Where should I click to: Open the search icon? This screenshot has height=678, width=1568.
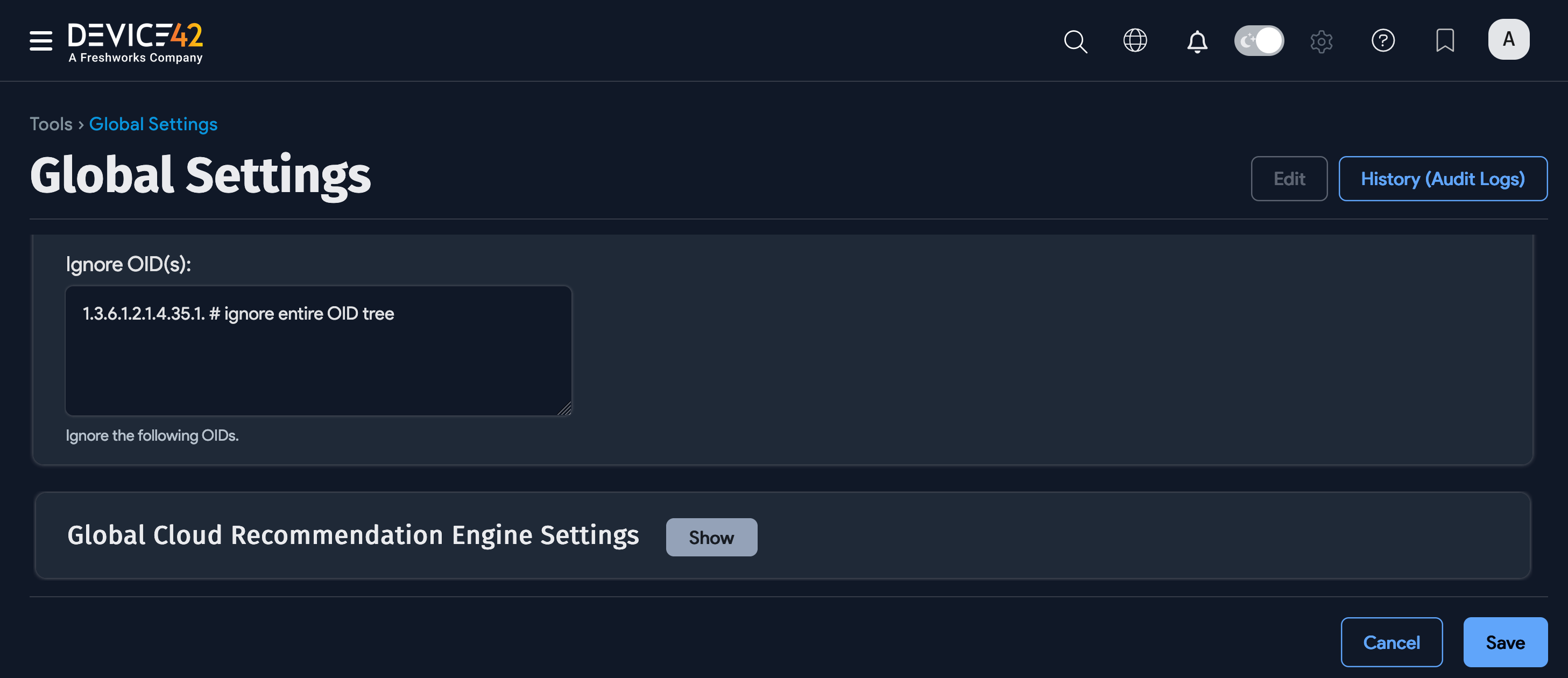[x=1075, y=41]
